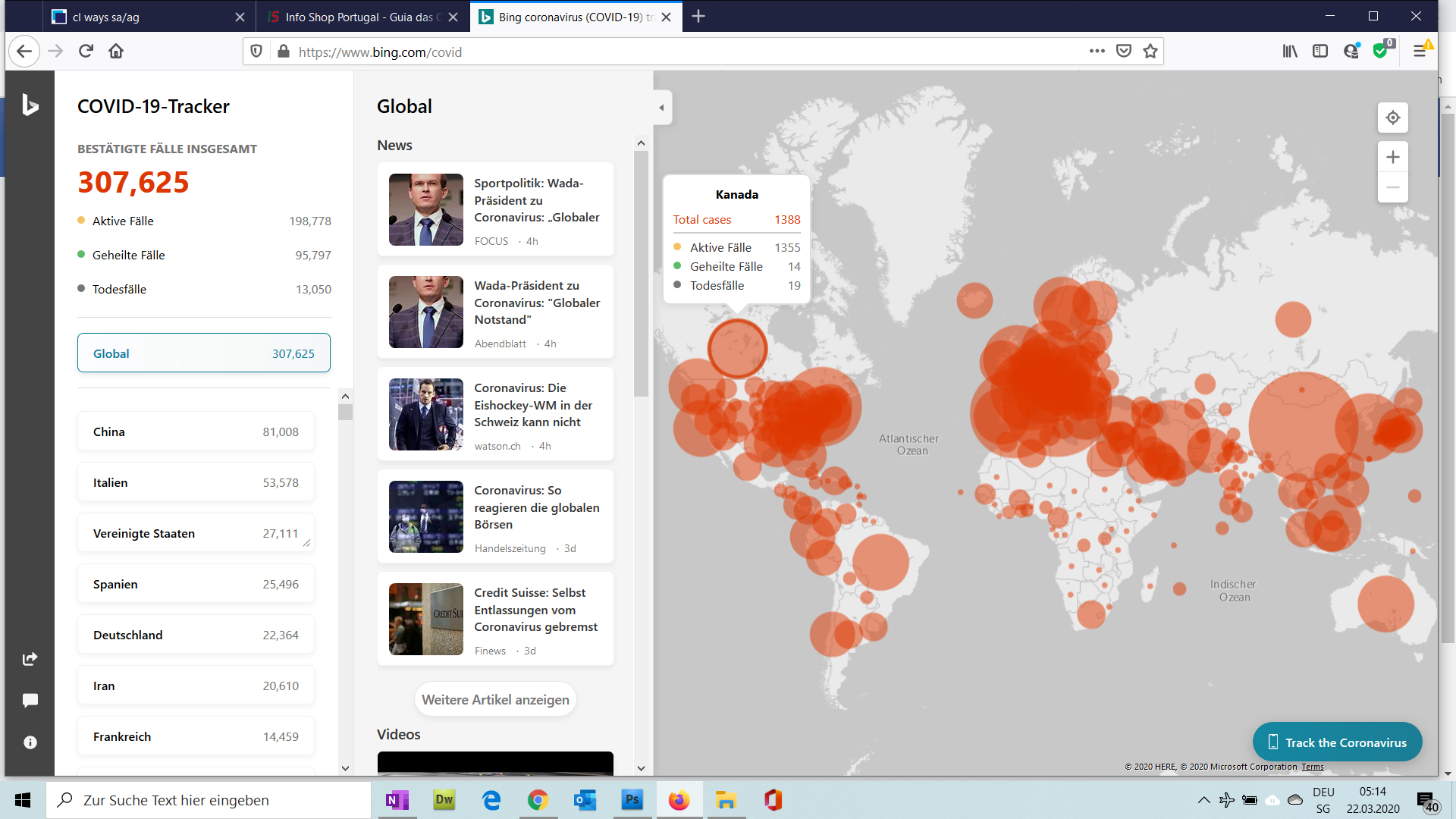Click news panel scroll-down arrow

641,768
